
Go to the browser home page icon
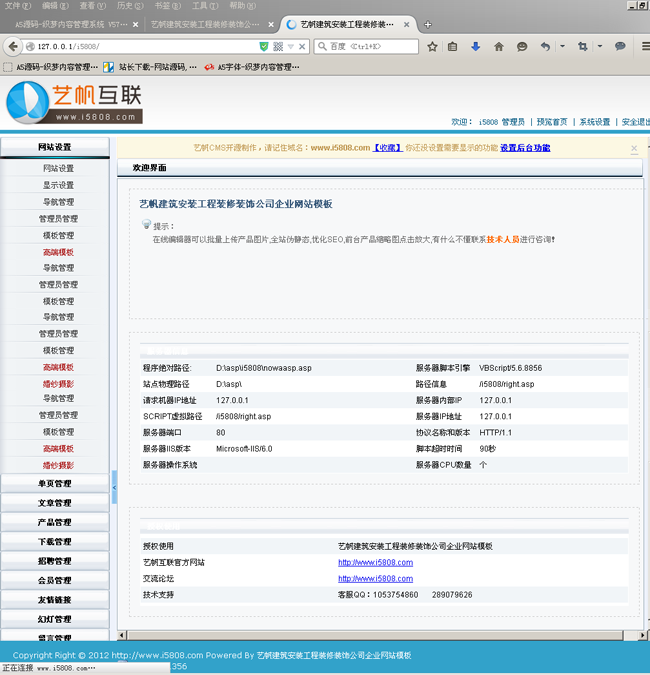point(498,46)
